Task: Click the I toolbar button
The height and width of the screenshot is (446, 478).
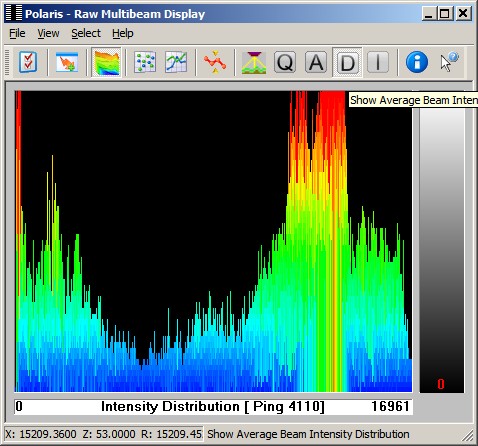Action: [378, 62]
